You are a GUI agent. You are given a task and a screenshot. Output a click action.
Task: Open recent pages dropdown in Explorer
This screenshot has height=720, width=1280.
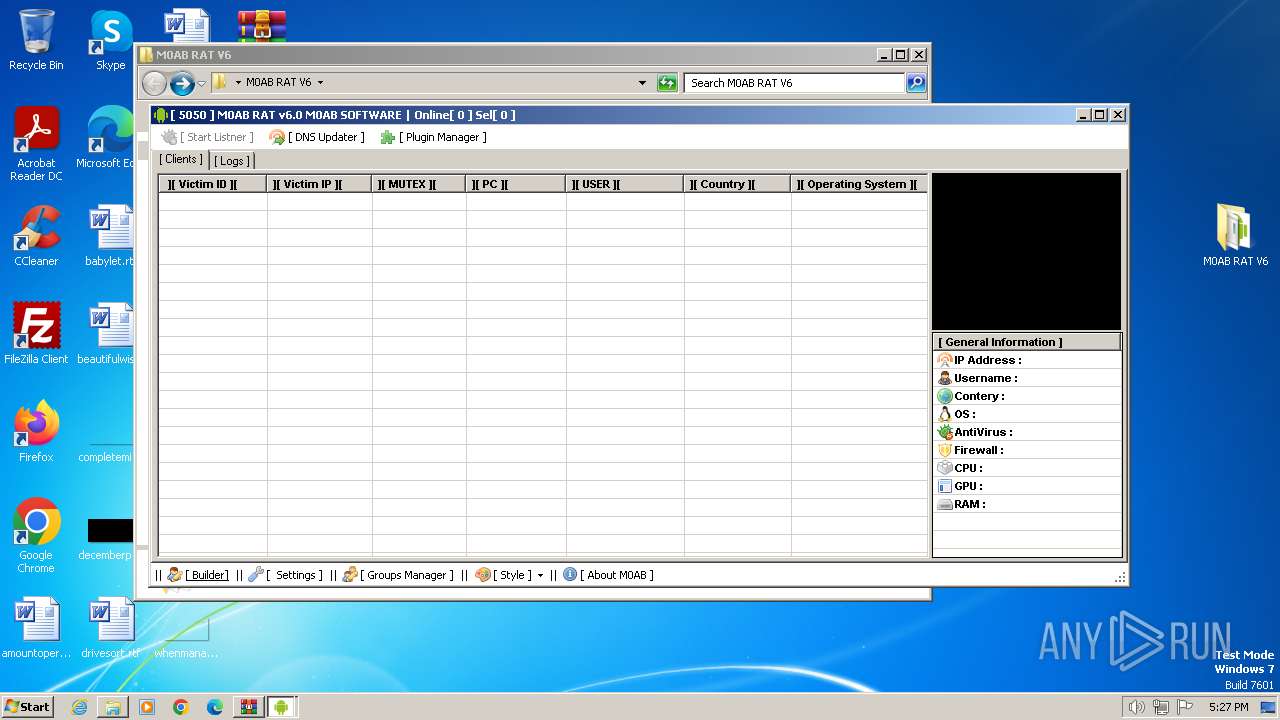point(201,84)
